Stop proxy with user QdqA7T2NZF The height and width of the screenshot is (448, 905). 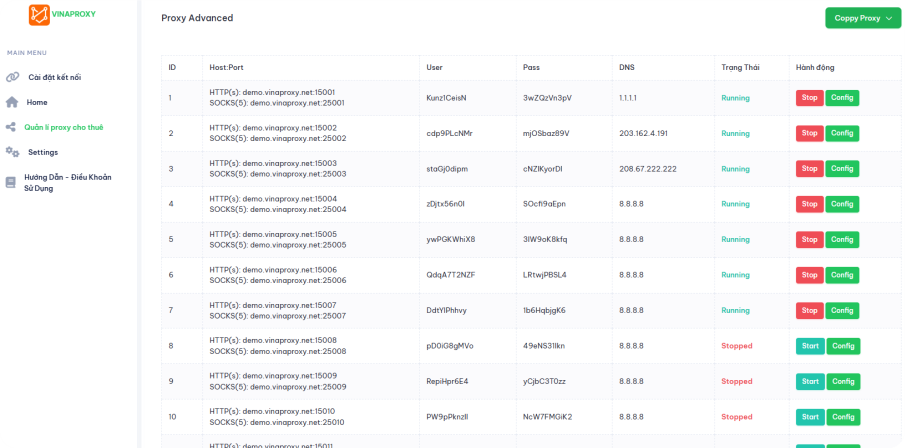point(810,275)
